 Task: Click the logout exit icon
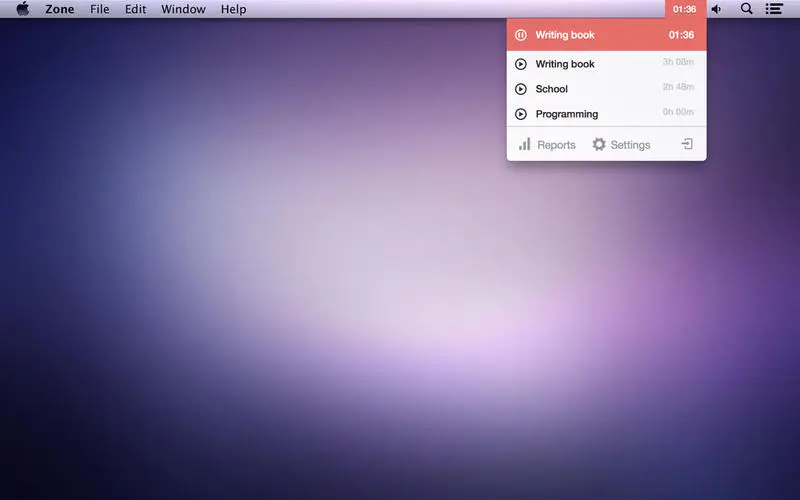[x=687, y=144]
